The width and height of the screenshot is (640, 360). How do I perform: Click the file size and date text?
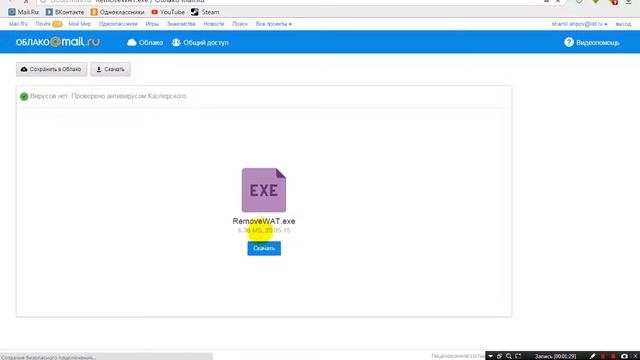tap(264, 231)
